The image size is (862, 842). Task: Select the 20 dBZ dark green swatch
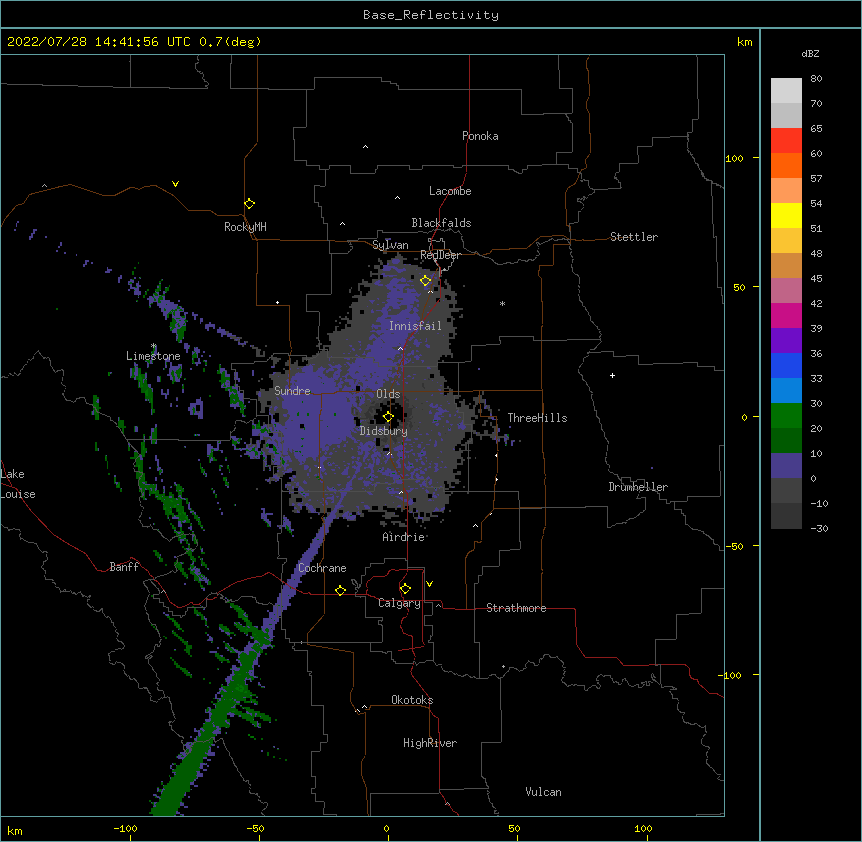[x=786, y=440]
